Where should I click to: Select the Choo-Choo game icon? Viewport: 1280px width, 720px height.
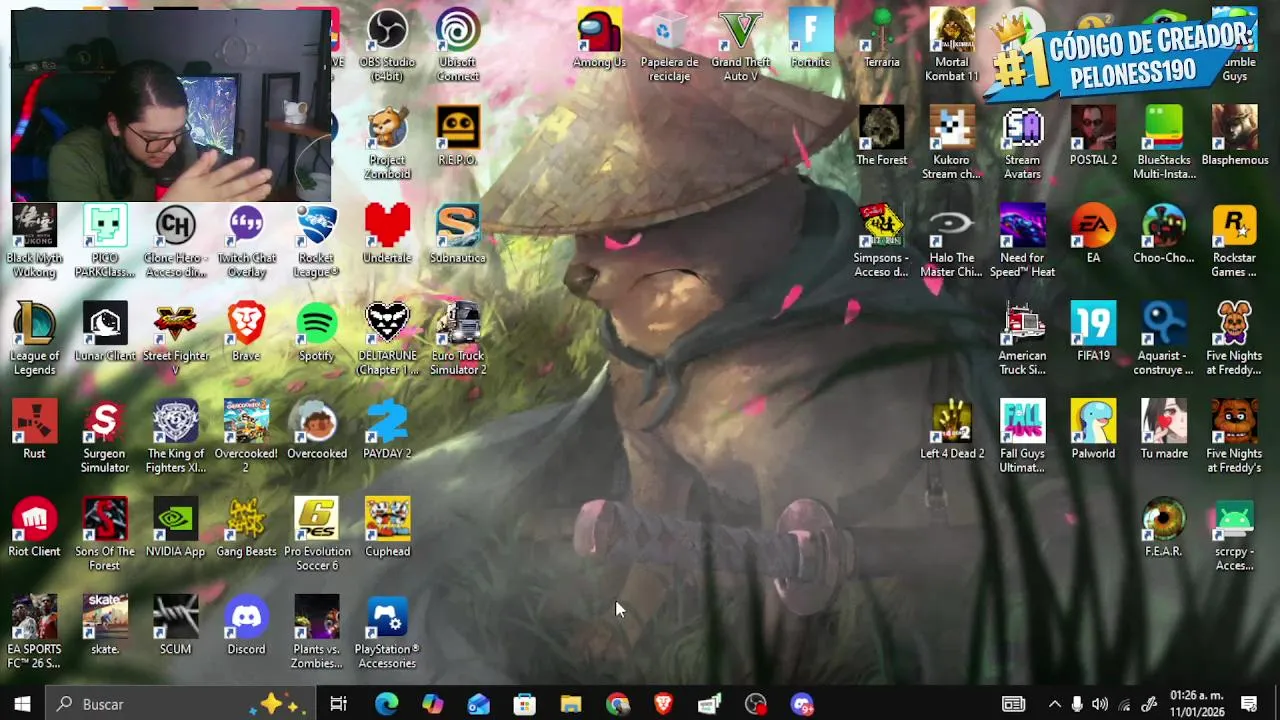point(1164,226)
